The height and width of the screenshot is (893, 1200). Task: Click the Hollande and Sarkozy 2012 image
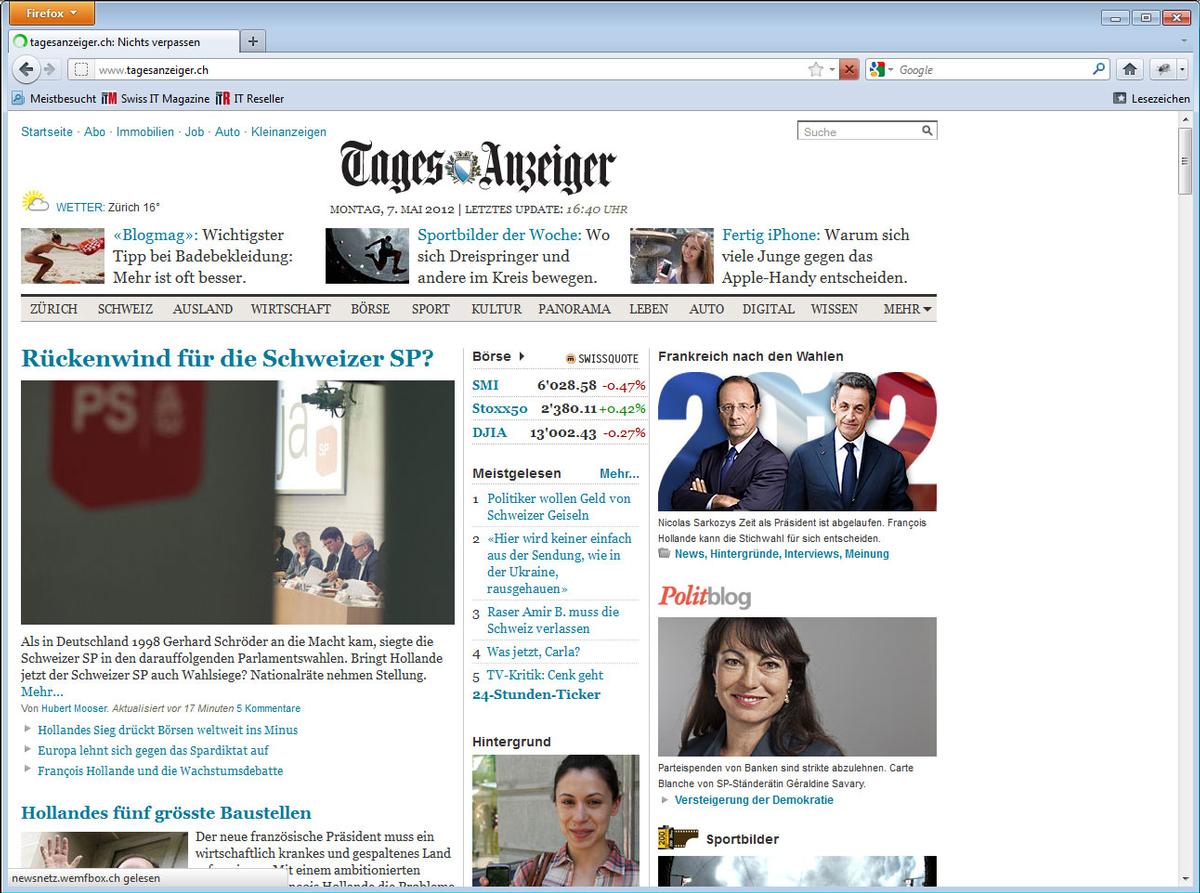[797, 441]
